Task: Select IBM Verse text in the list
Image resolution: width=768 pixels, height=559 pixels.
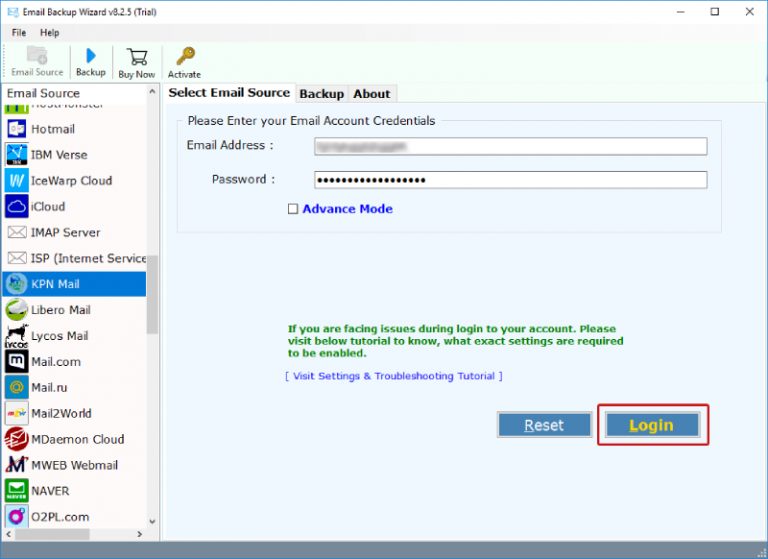Action: pos(59,155)
